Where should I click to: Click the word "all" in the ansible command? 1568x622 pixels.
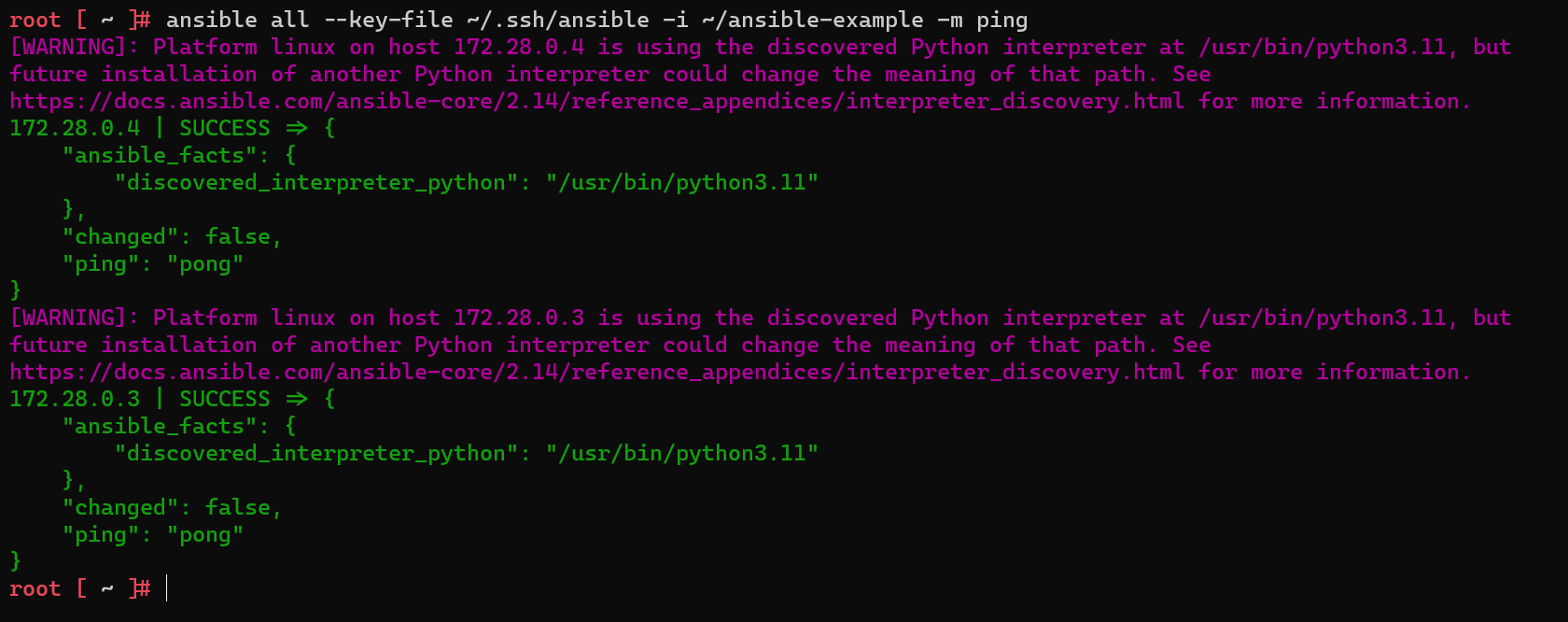pos(289,20)
